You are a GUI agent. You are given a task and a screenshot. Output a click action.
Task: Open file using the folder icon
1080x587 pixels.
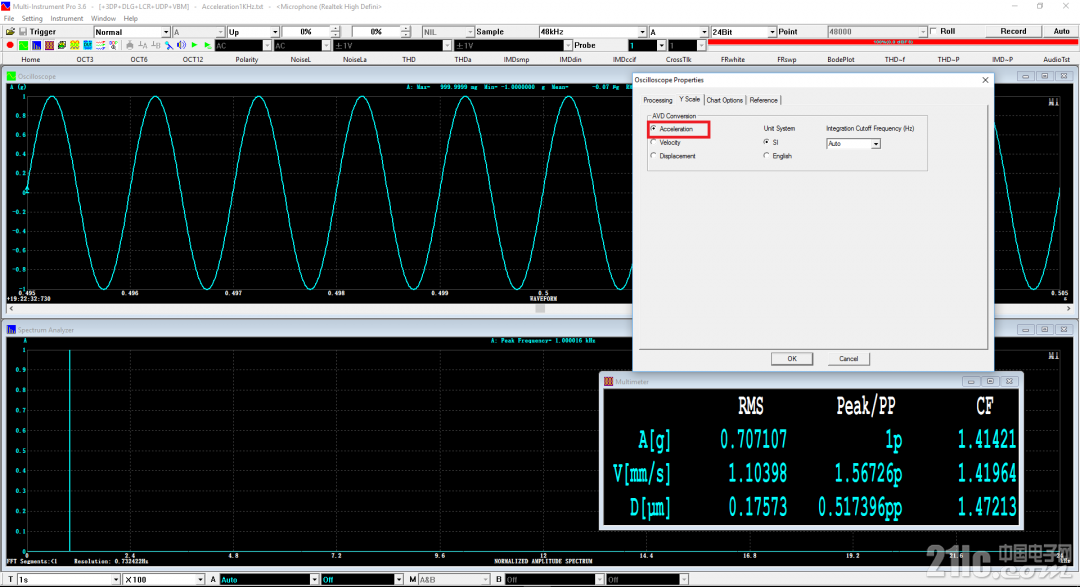tap(10, 32)
